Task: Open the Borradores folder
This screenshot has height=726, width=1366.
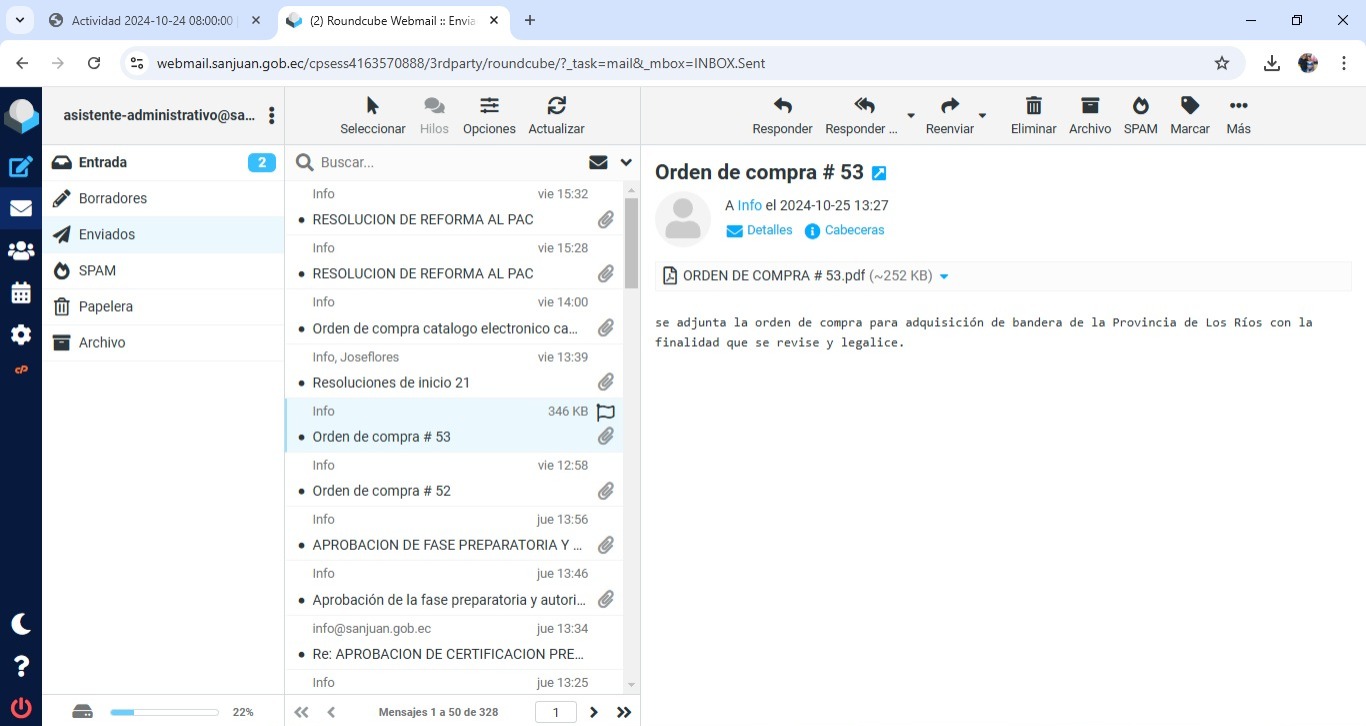Action: (113, 198)
